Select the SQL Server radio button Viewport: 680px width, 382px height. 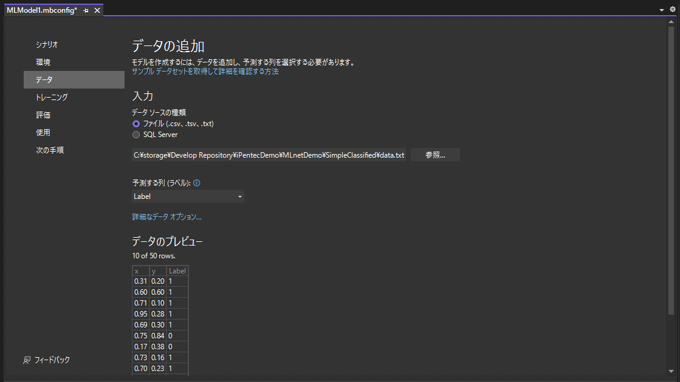pos(136,135)
